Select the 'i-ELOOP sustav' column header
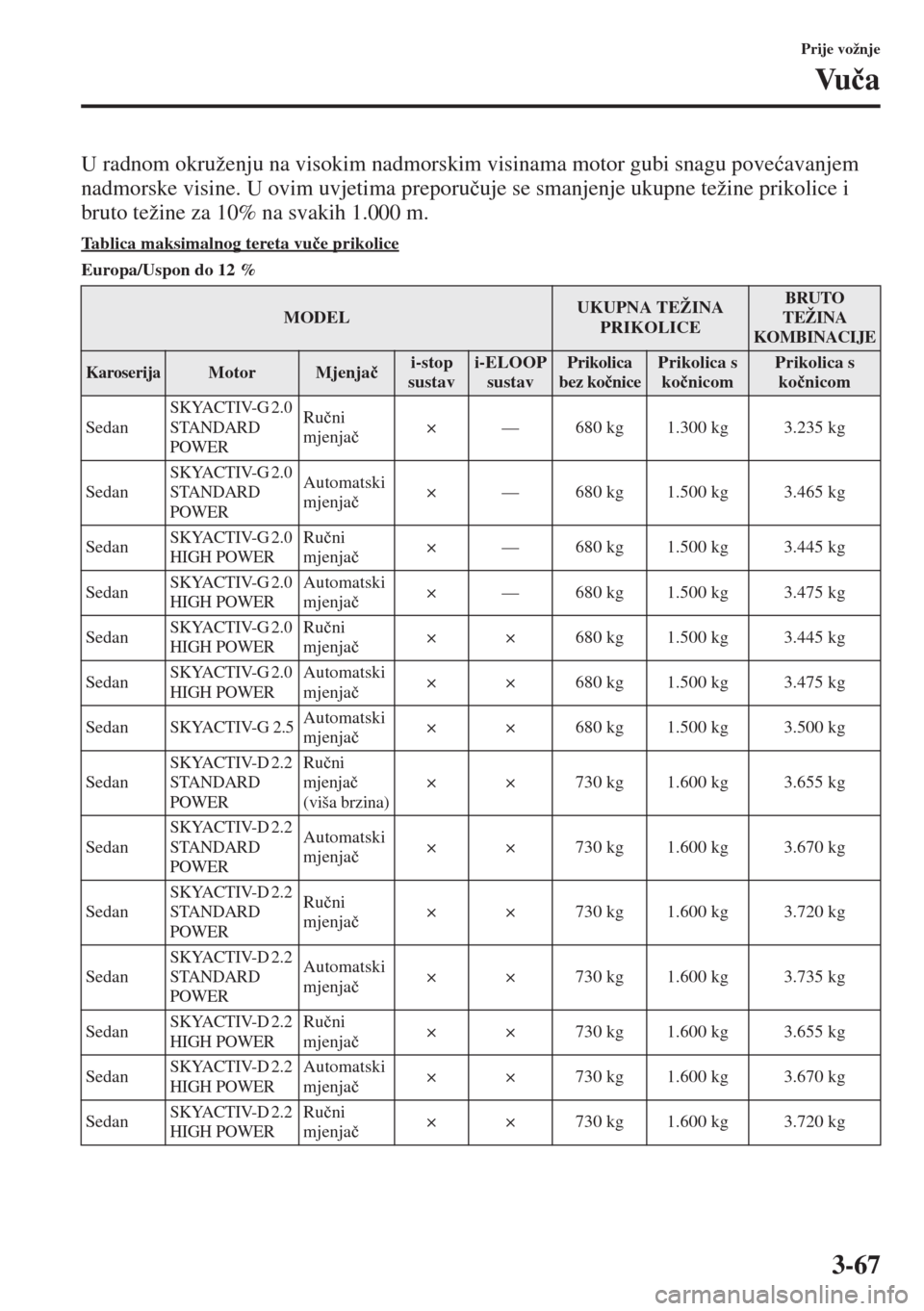The image size is (924, 1311). tap(512, 373)
